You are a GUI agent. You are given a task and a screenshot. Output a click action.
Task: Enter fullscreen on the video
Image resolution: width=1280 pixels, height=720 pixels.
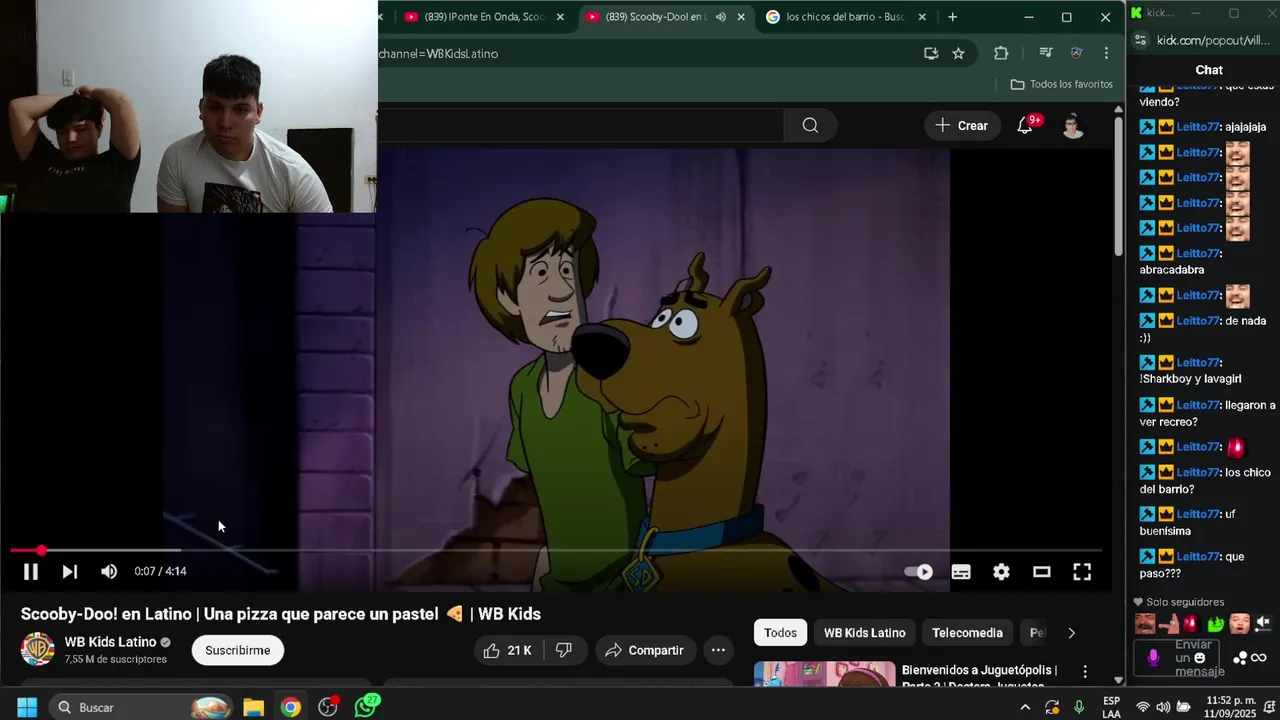point(1082,572)
